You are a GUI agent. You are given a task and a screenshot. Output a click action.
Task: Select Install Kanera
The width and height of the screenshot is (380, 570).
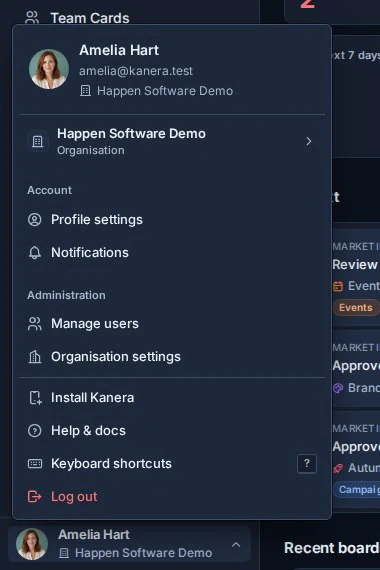pyautogui.click(x=172, y=398)
